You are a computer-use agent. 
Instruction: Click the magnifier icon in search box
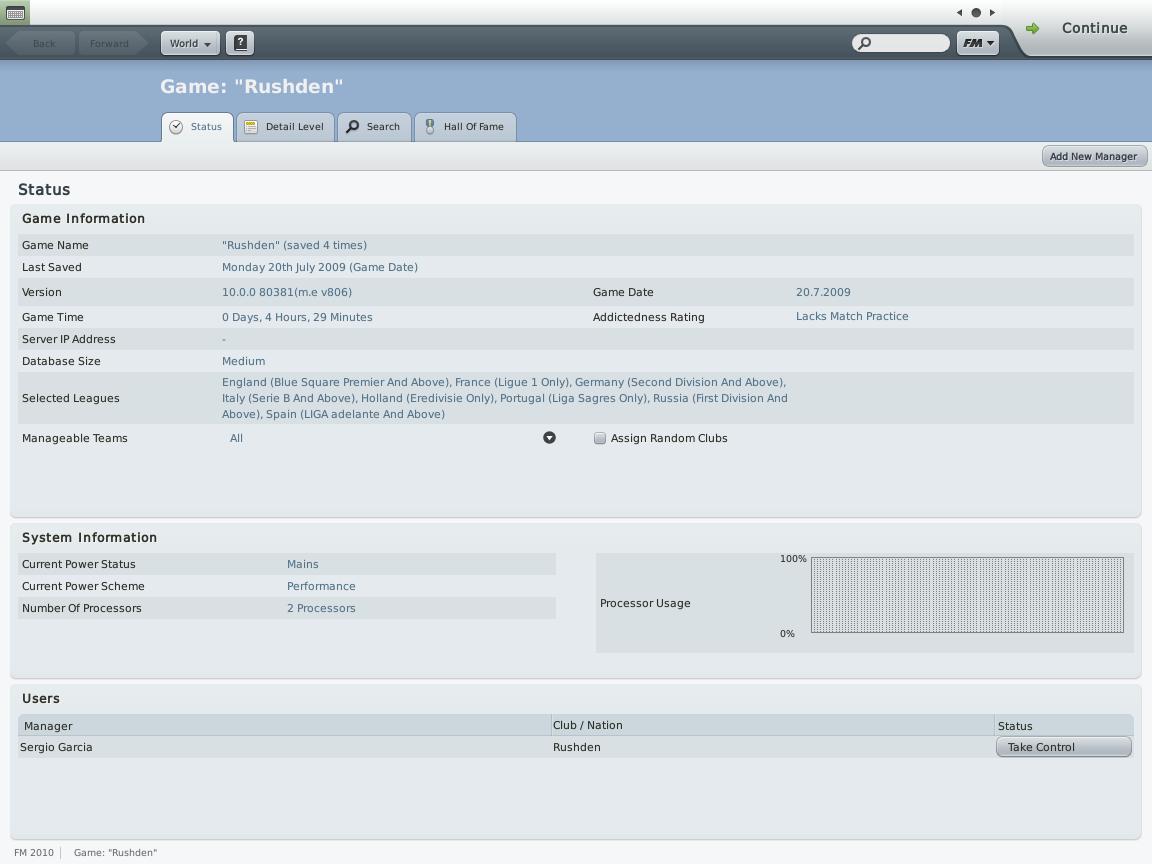tap(865, 43)
